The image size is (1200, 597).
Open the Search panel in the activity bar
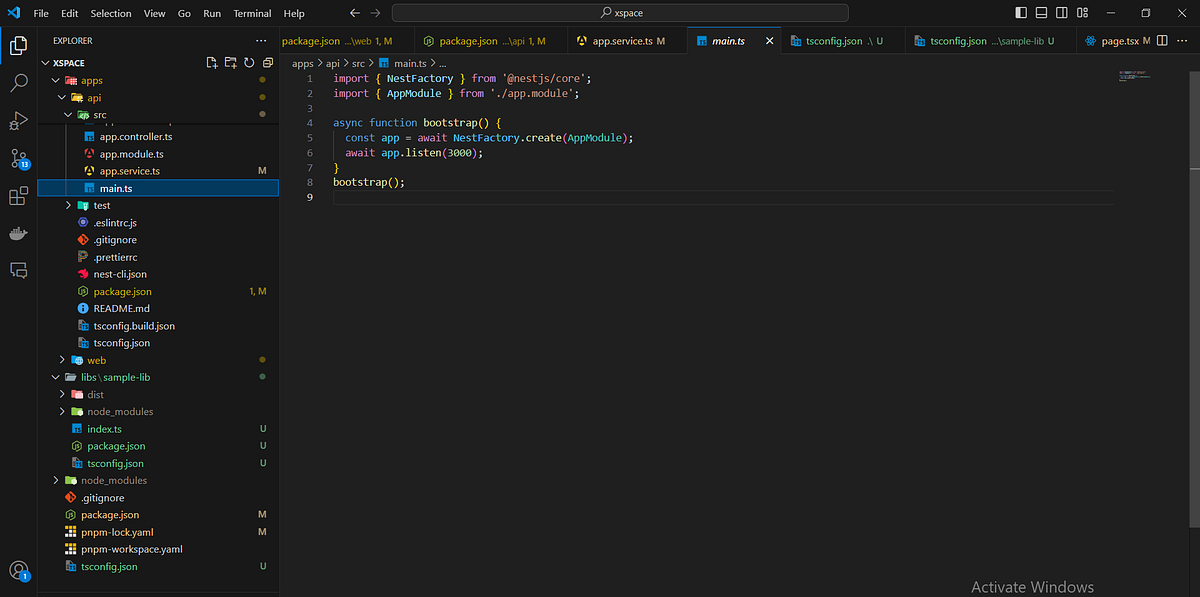point(18,82)
